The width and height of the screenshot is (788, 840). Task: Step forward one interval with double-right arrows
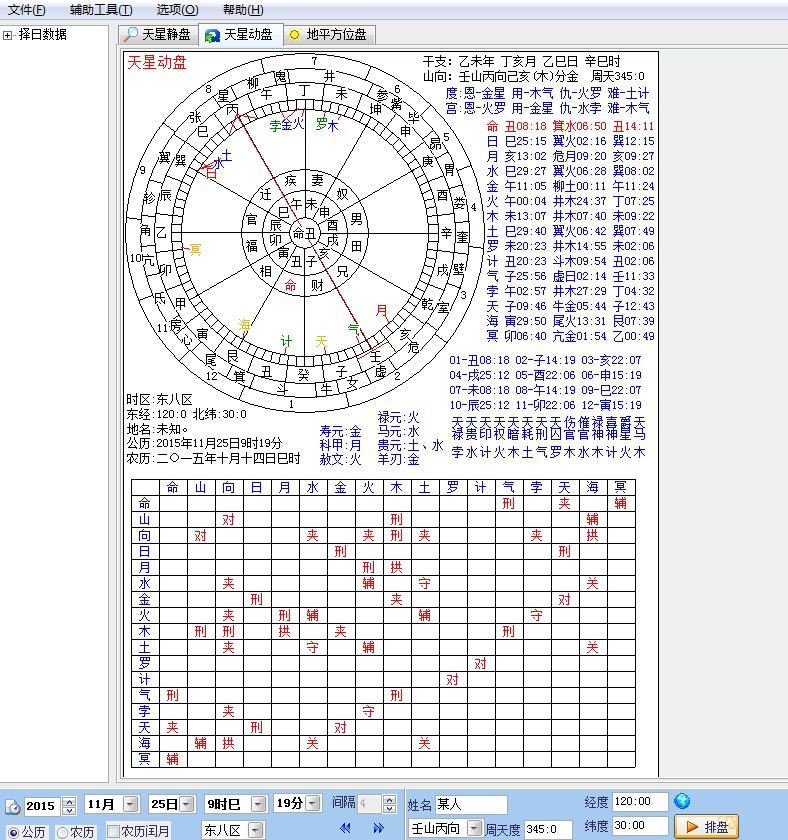(x=378, y=828)
